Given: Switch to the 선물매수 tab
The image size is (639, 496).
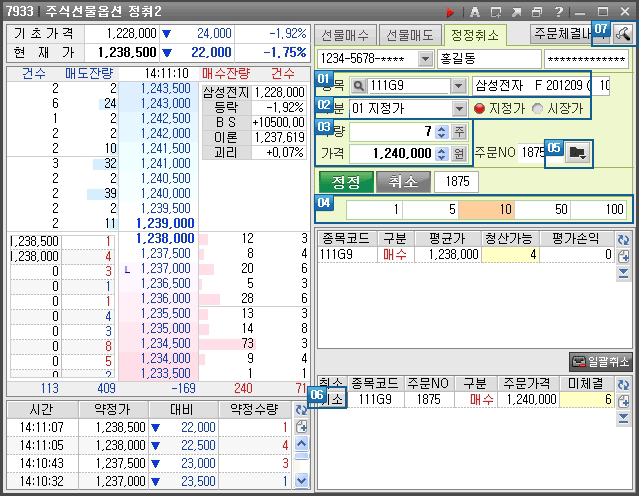Looking at the screenshot, I should click(345, 35).
